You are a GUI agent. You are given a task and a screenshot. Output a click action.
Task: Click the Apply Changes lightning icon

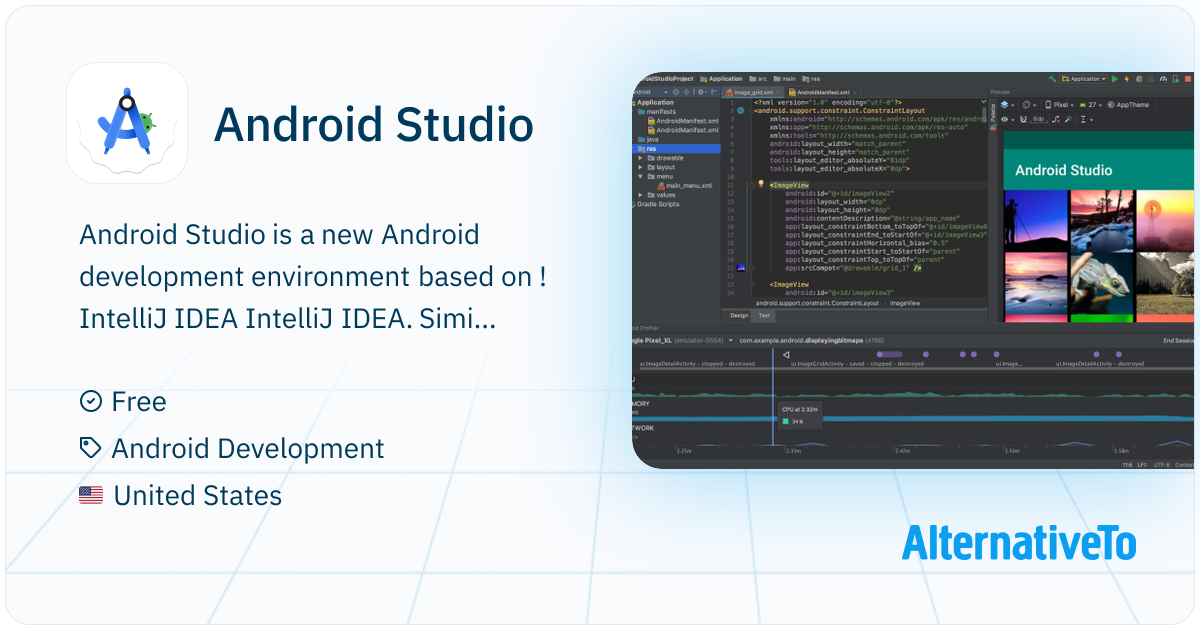coord(1127,79)
